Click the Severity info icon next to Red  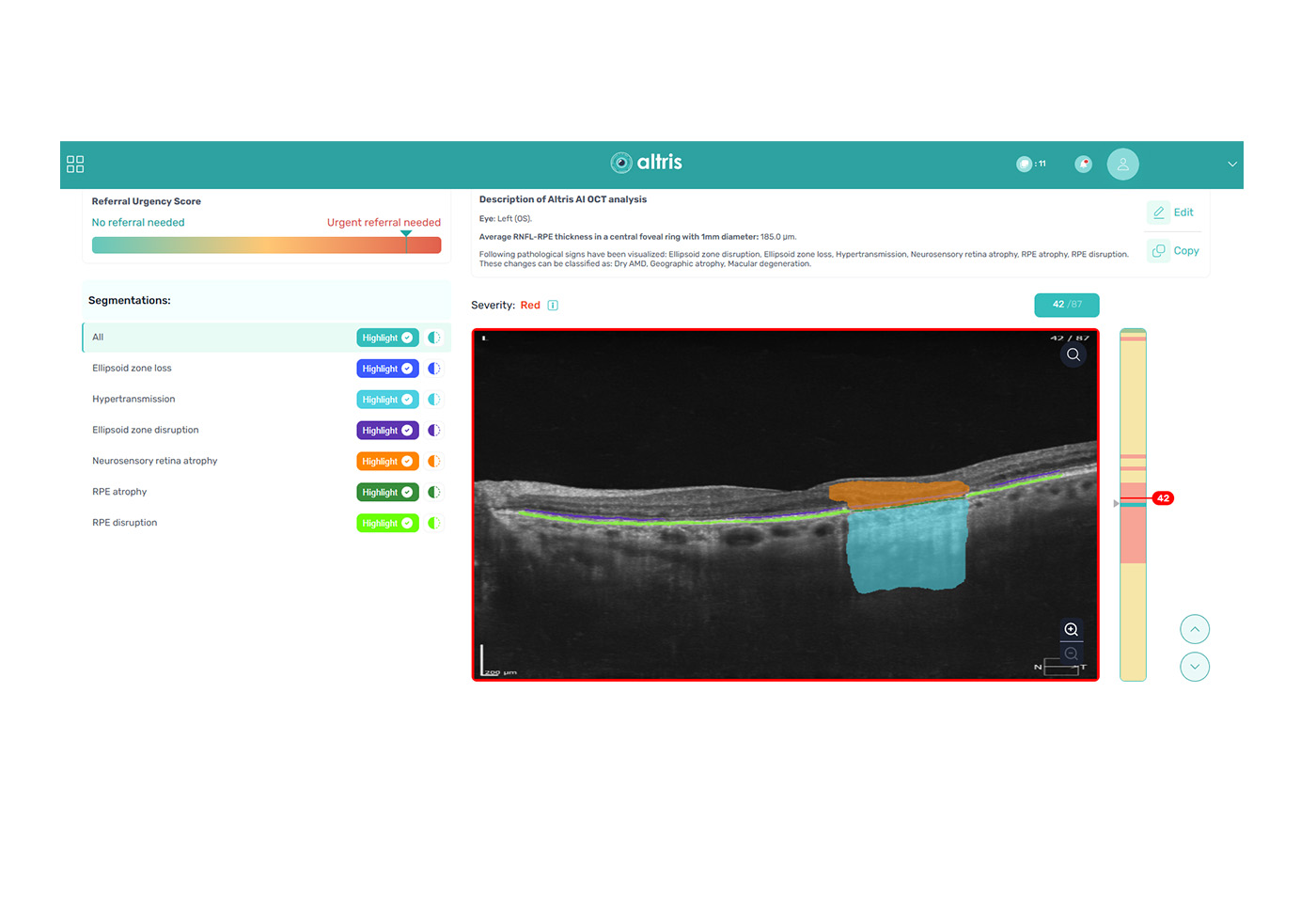(553, 305)
